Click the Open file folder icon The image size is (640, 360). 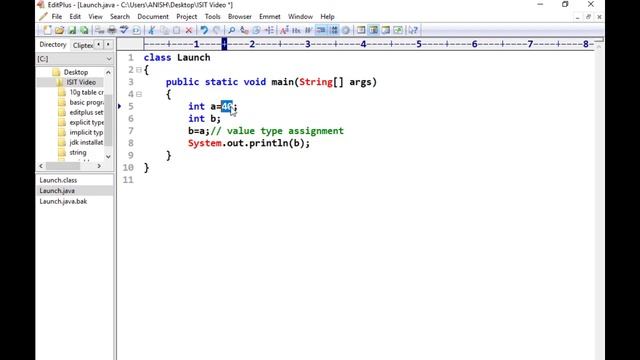click(x=60, y=30)
